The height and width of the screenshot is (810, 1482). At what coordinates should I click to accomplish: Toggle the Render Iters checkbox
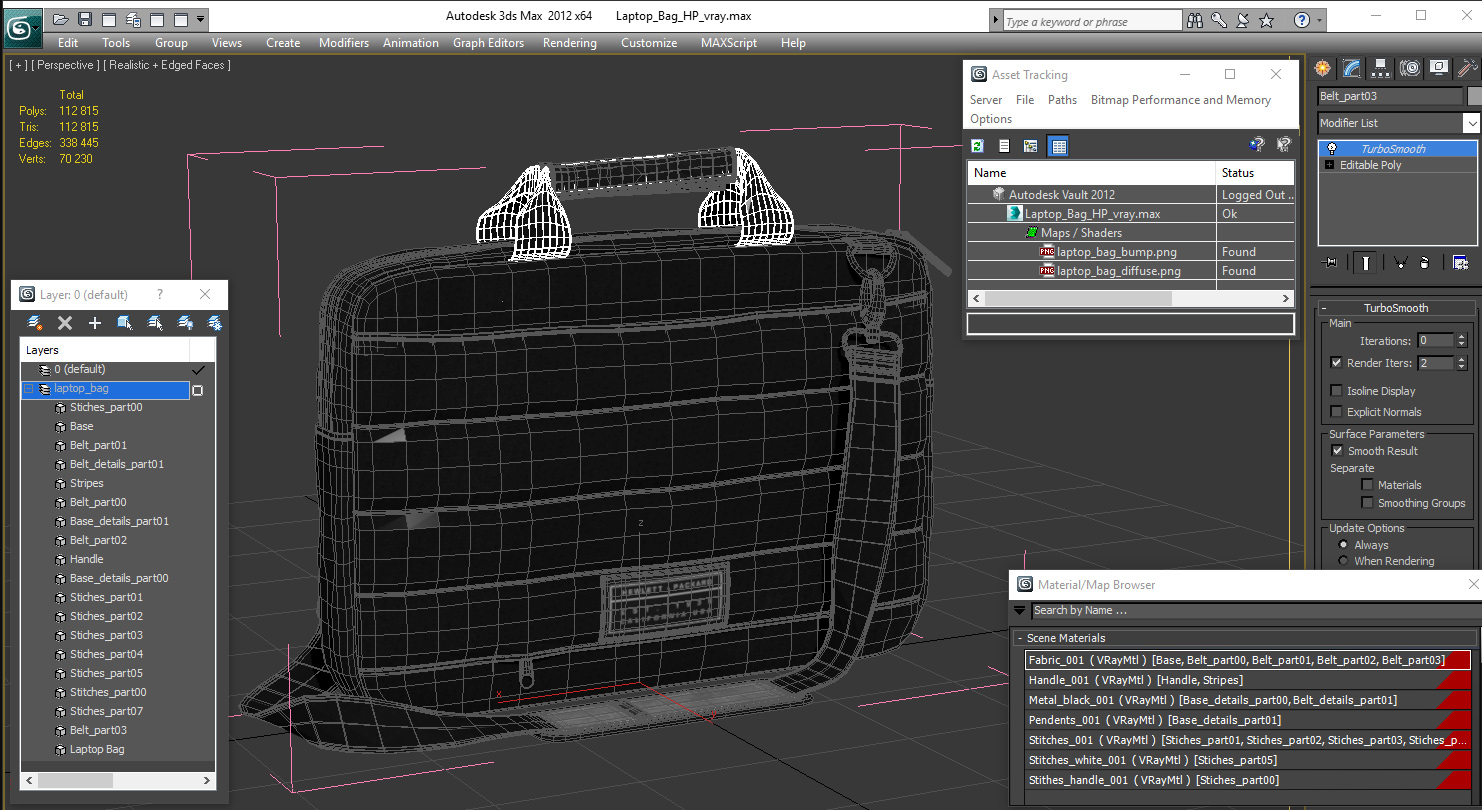[1337, 363]
